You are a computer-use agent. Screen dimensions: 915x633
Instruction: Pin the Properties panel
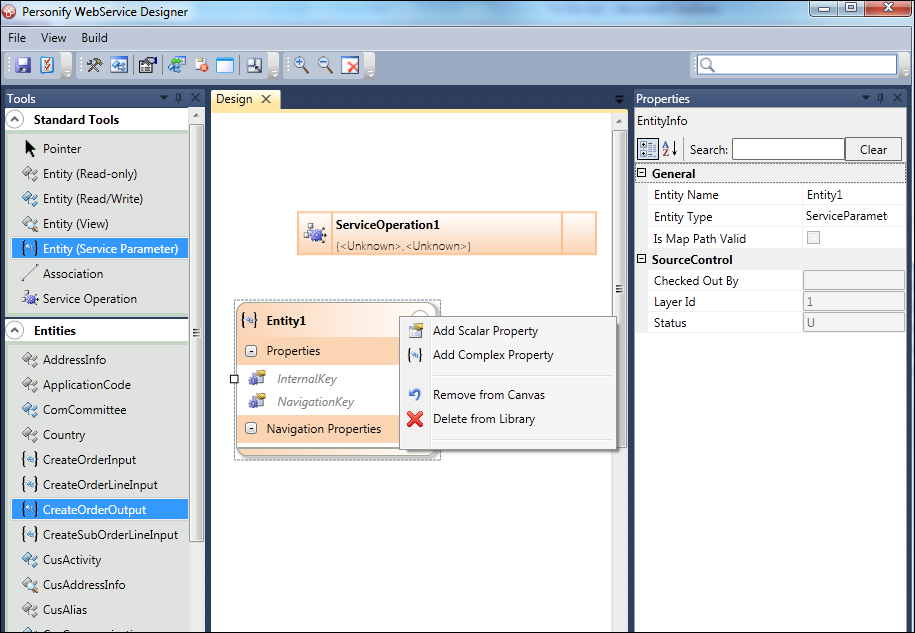tap(881, 98)
